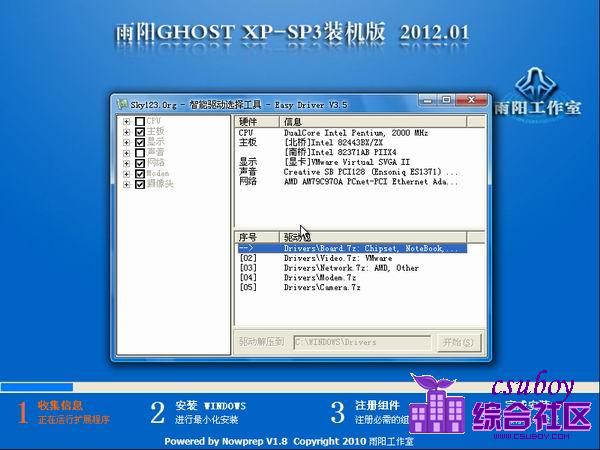Click the 驱动解压到 button
Image resolution: width=600 pixels, height=450 pixels.
coord(261,342)
